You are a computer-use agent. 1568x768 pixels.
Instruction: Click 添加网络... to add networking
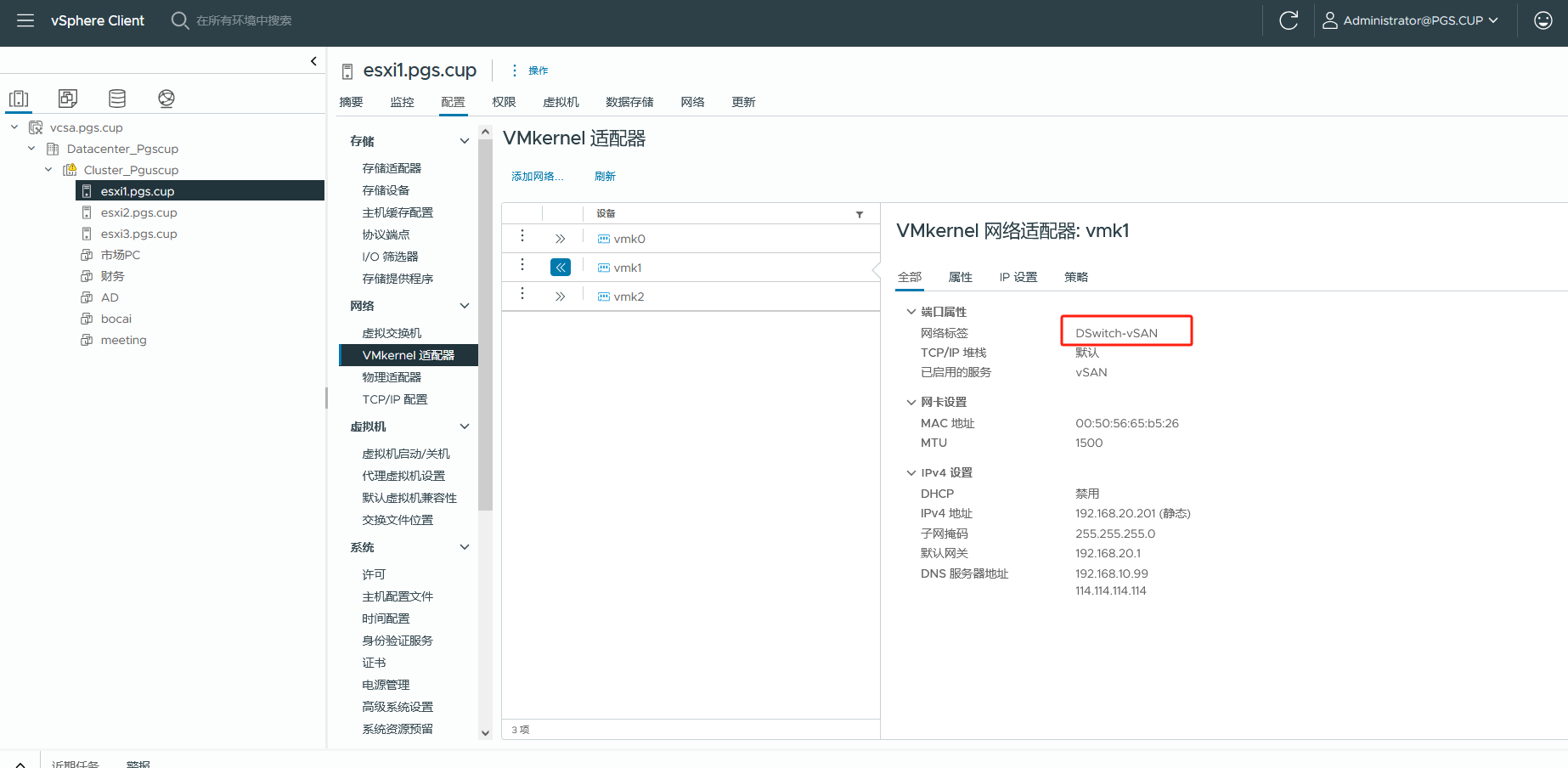coord(537,176)
